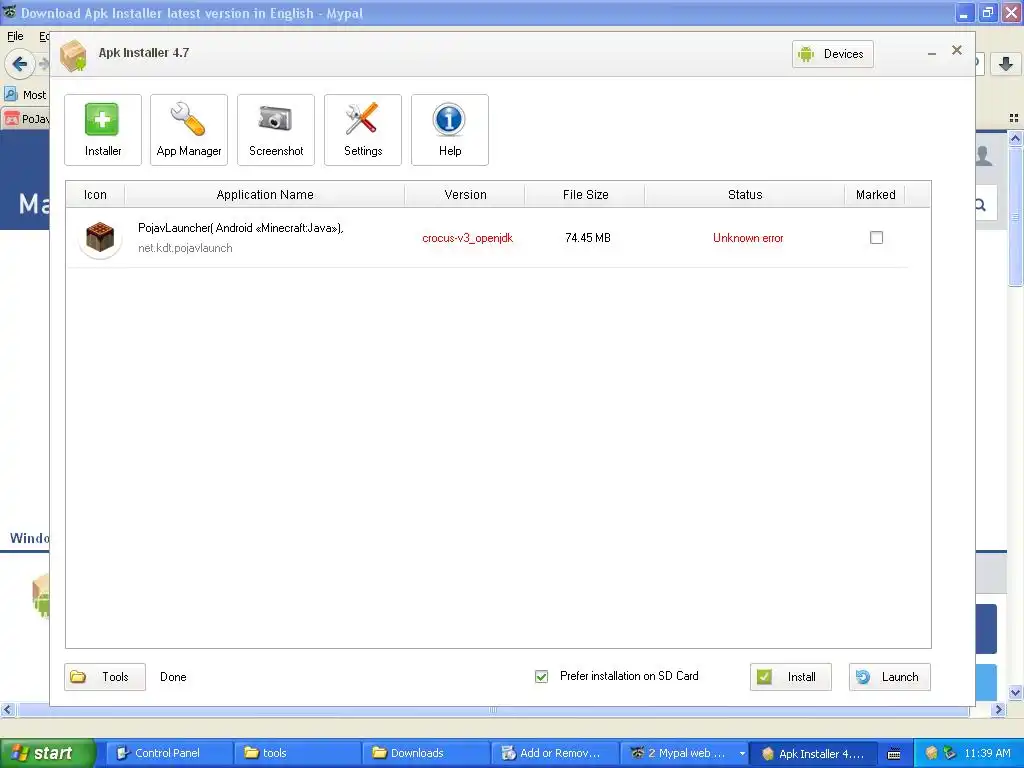Click the Install button
1024x768 pixels.
(790, 677)
